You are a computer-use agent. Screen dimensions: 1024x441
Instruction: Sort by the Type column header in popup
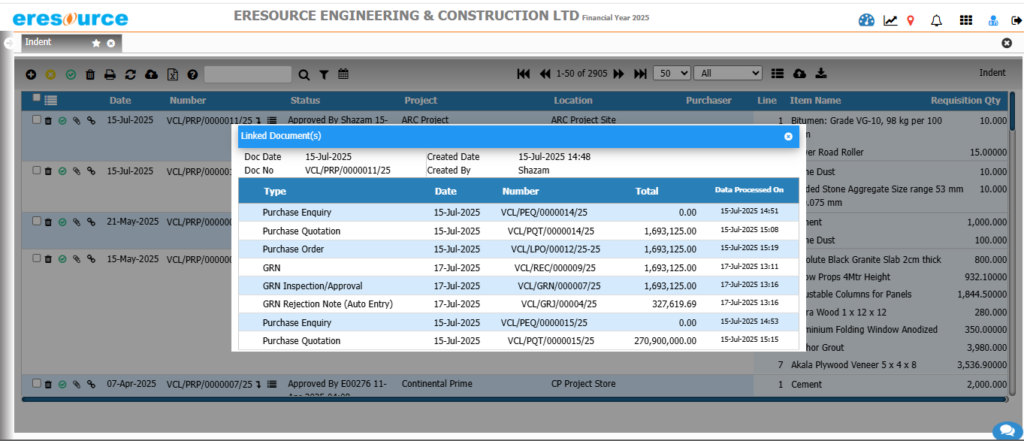point(275,190)
